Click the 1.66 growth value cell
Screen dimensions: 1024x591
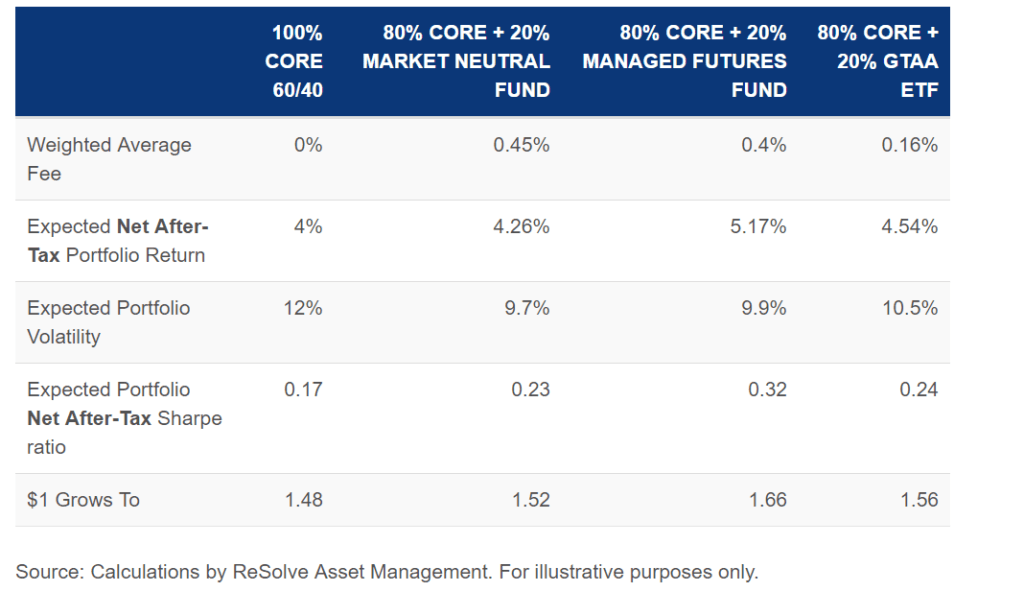(x=767, y=499)
